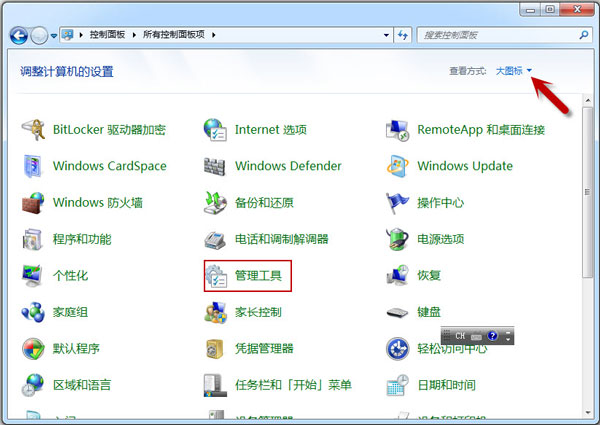
Task: Expand the arrow before 控制面板 breadcrumb
Action: 81,35
